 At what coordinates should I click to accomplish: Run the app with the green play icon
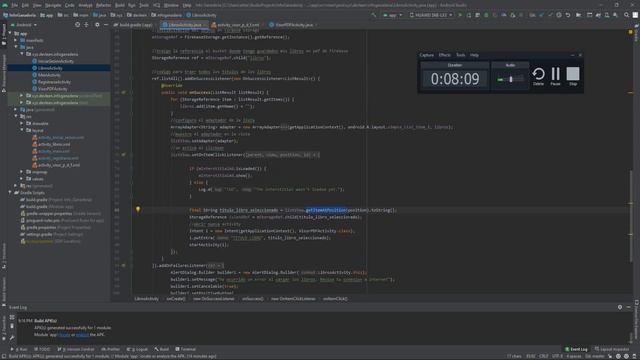460,15
